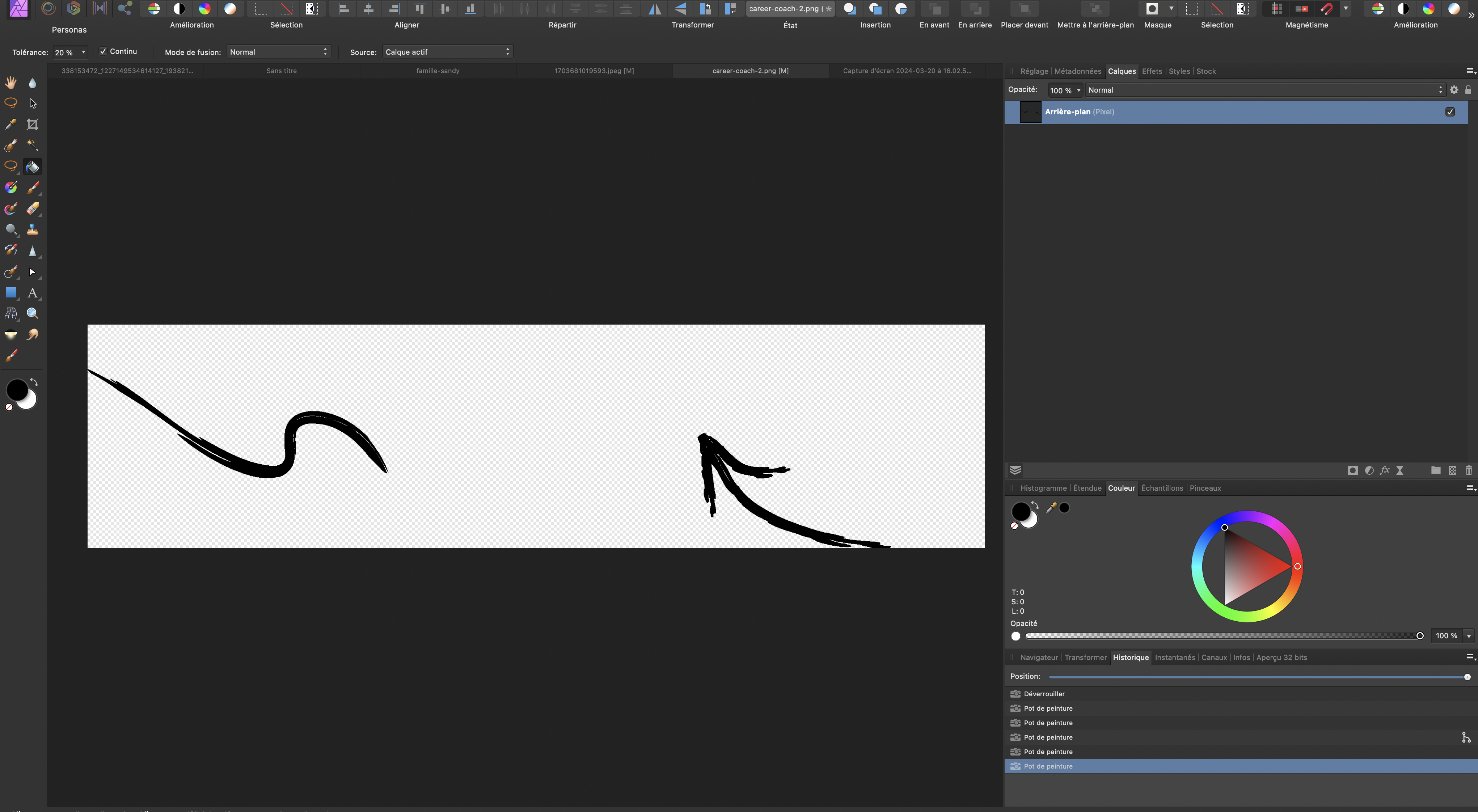1478x812 pixels.
Task: Select the Hand view tool
Action: click(11, 83)
